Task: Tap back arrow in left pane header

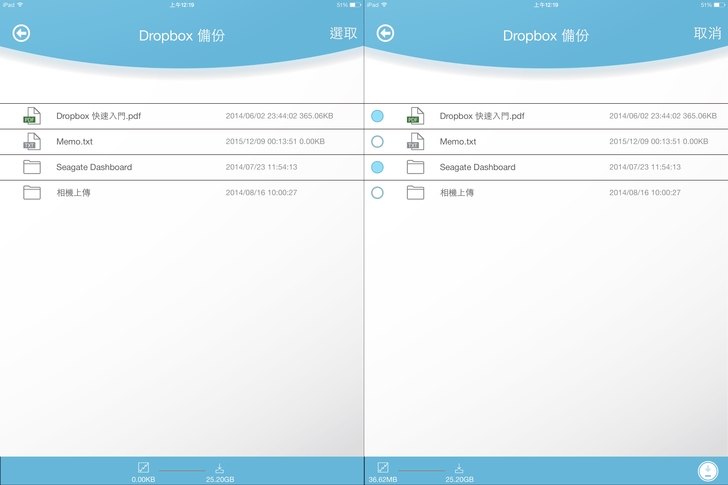Action: click(21, 34)
